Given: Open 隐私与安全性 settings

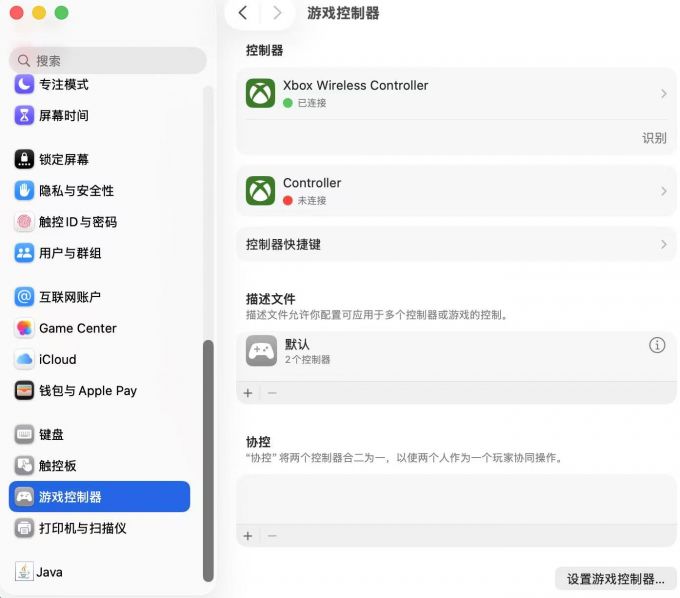Looking at the screenshot, I should tap(99, 190).
